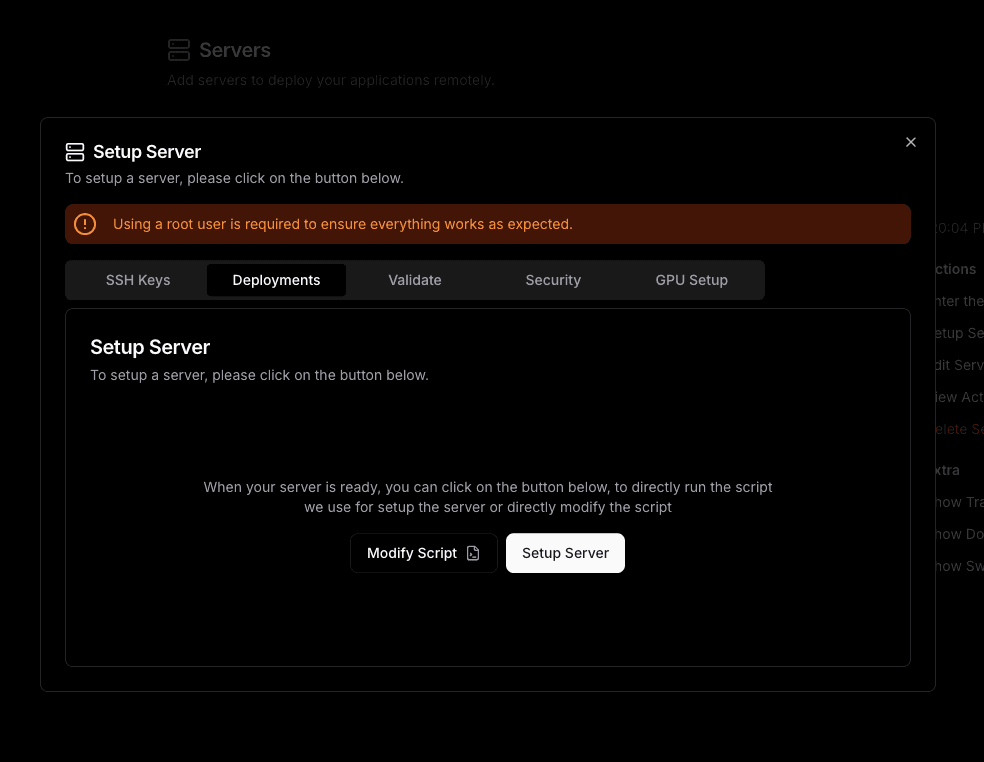Click the Servers page header icon
Viewport: 984px width, 762px height.
click(x=179, y=50)
